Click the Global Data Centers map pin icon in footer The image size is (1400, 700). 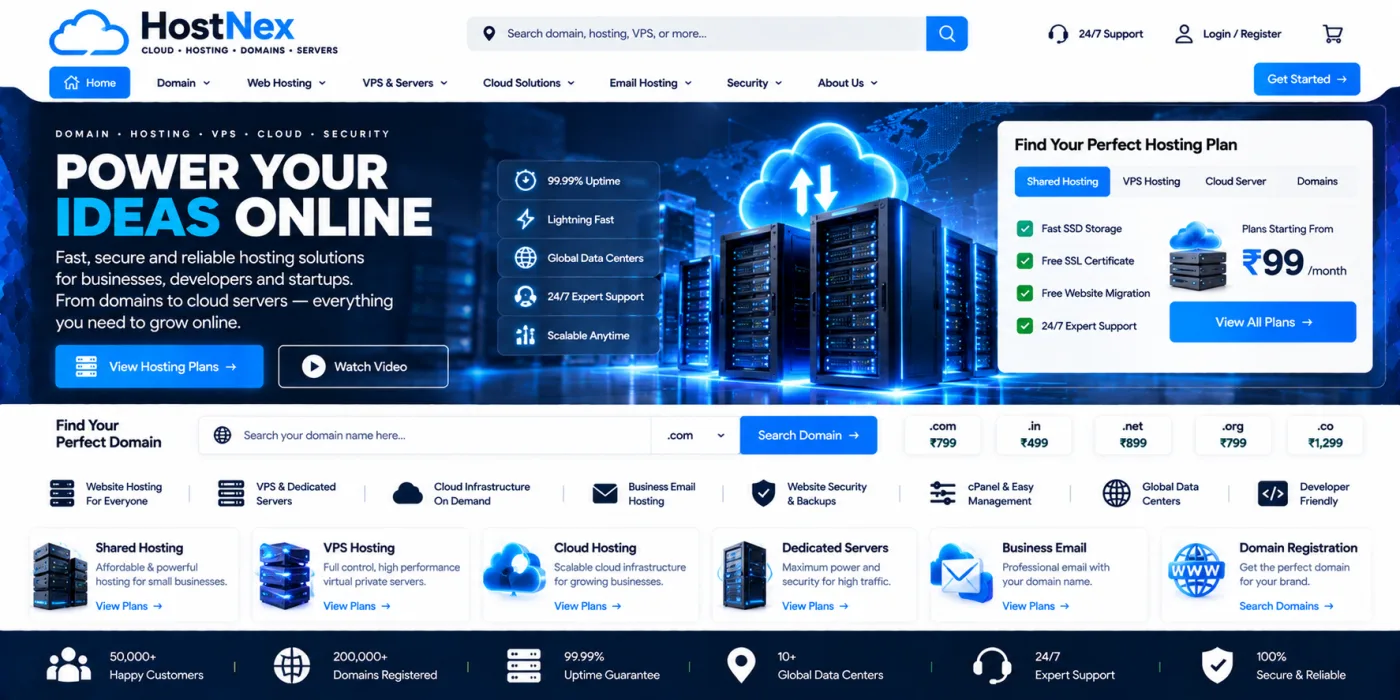pos(740,665)
